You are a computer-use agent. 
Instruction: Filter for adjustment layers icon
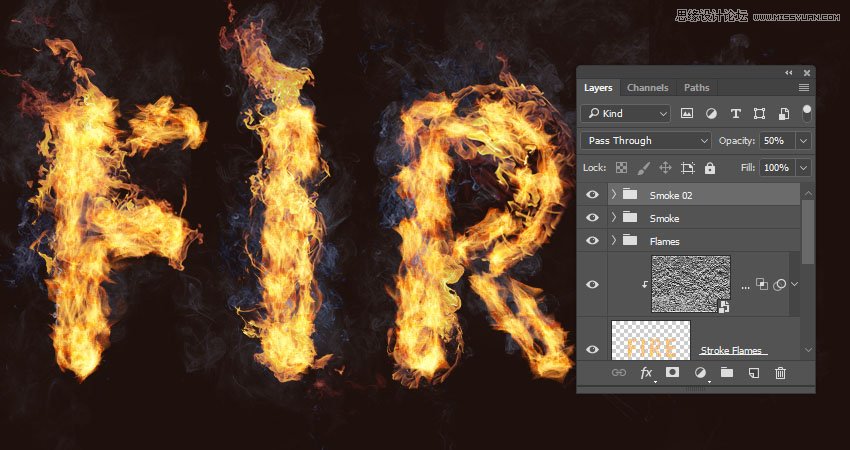(x=712, y=114)
